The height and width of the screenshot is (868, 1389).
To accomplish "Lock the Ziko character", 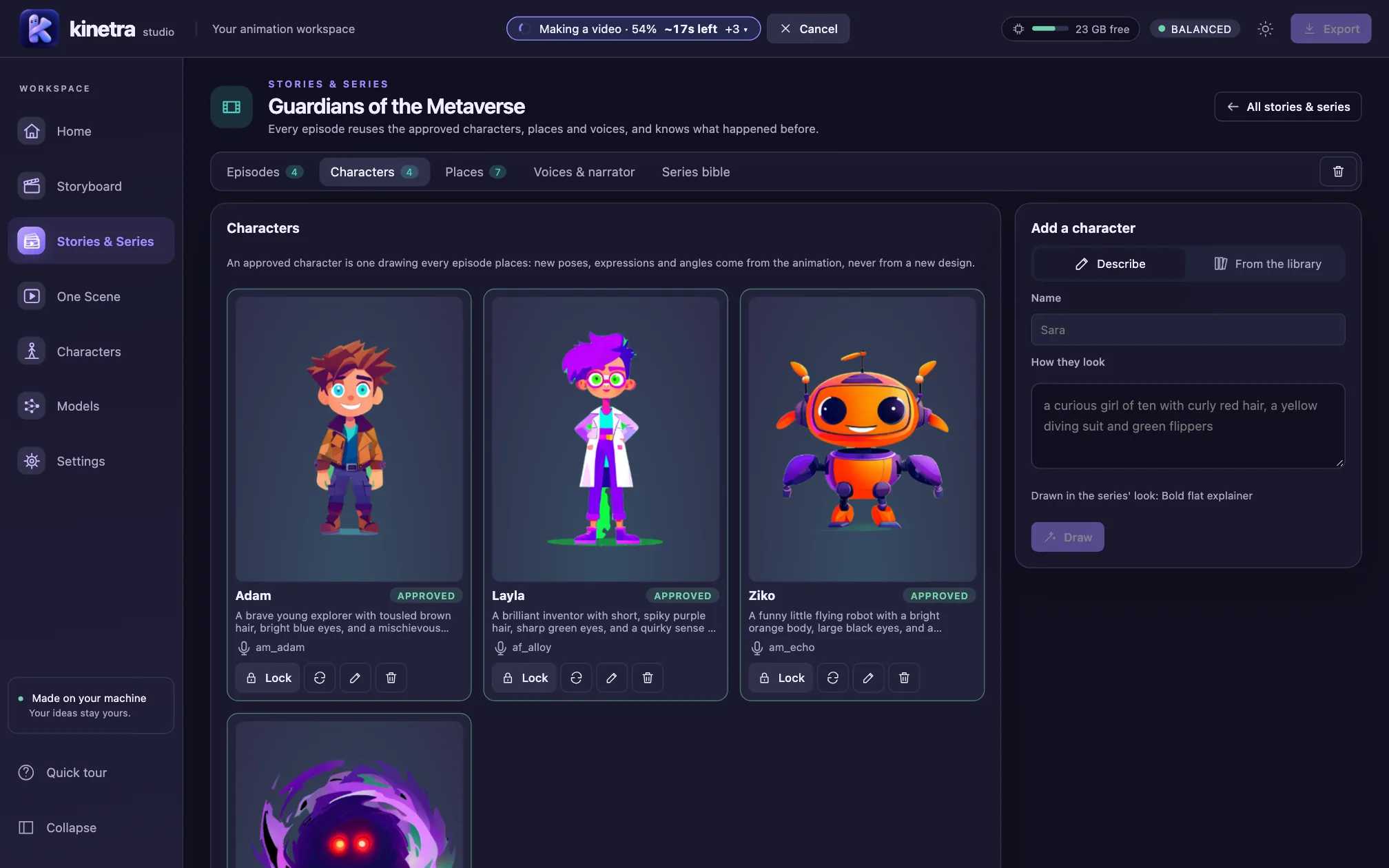I will (781, 678).
